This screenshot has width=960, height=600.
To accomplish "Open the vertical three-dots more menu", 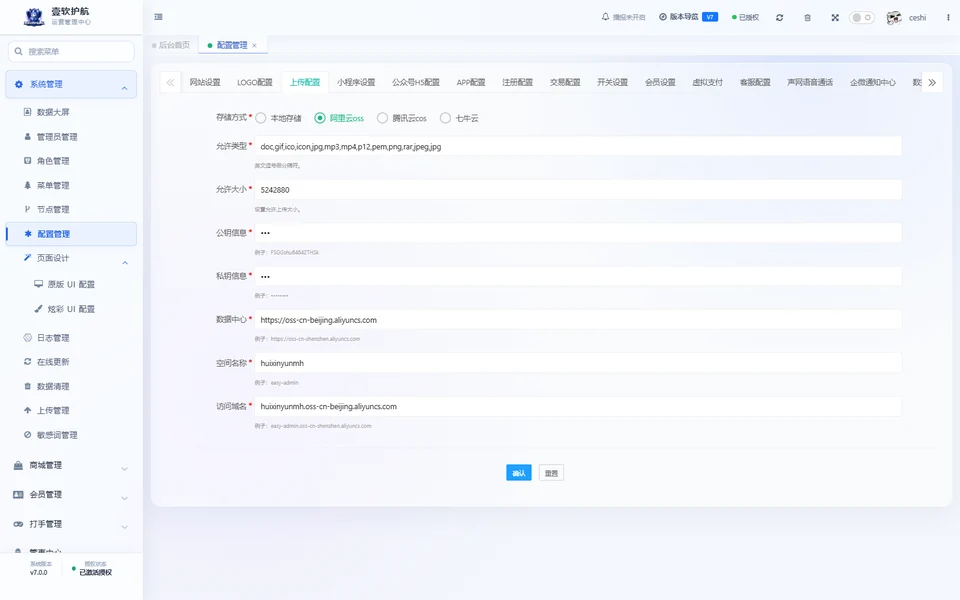I will [948, 18].
